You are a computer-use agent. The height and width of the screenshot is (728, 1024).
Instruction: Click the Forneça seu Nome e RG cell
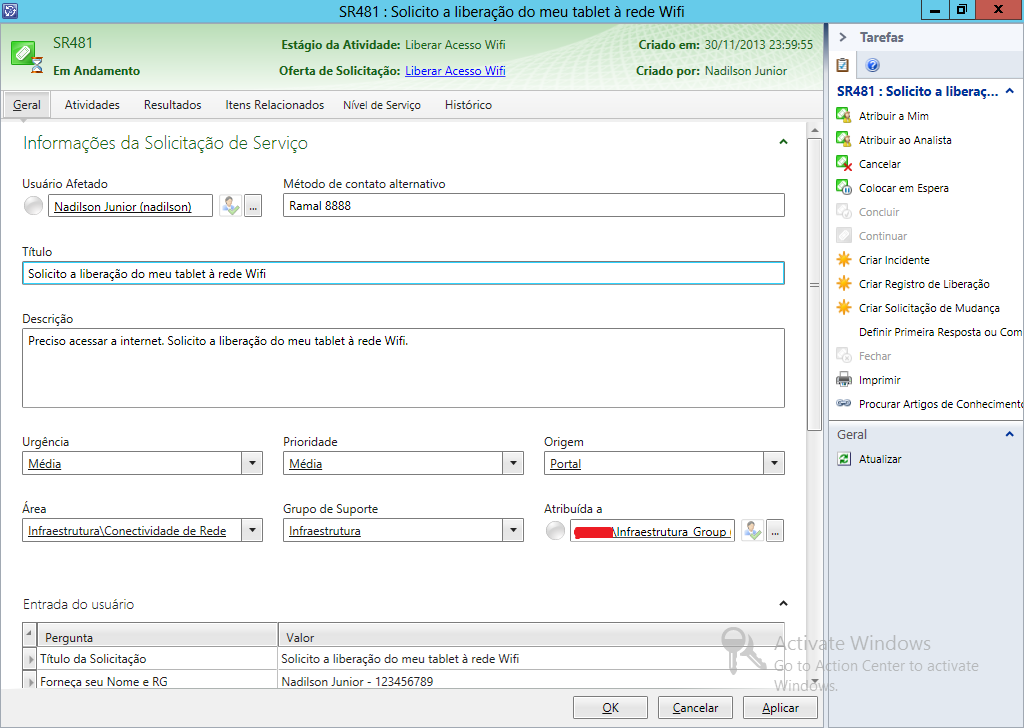[x=157, y=681]
